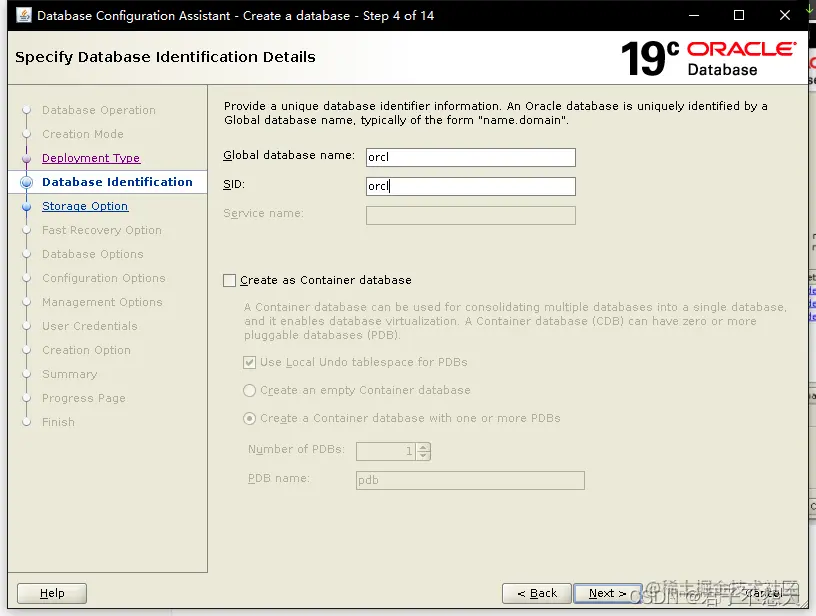Image resolution: width=816 pixels, height=616 pixels.
Task: Open the Deployment Type step
Action: [x=91, y=158]
